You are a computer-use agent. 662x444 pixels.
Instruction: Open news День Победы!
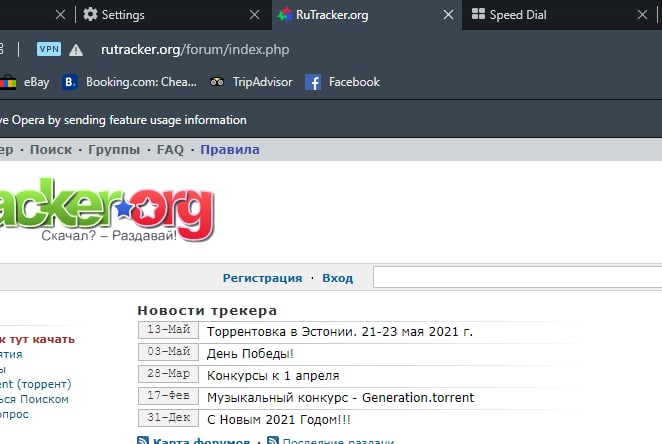click(250, 354)
